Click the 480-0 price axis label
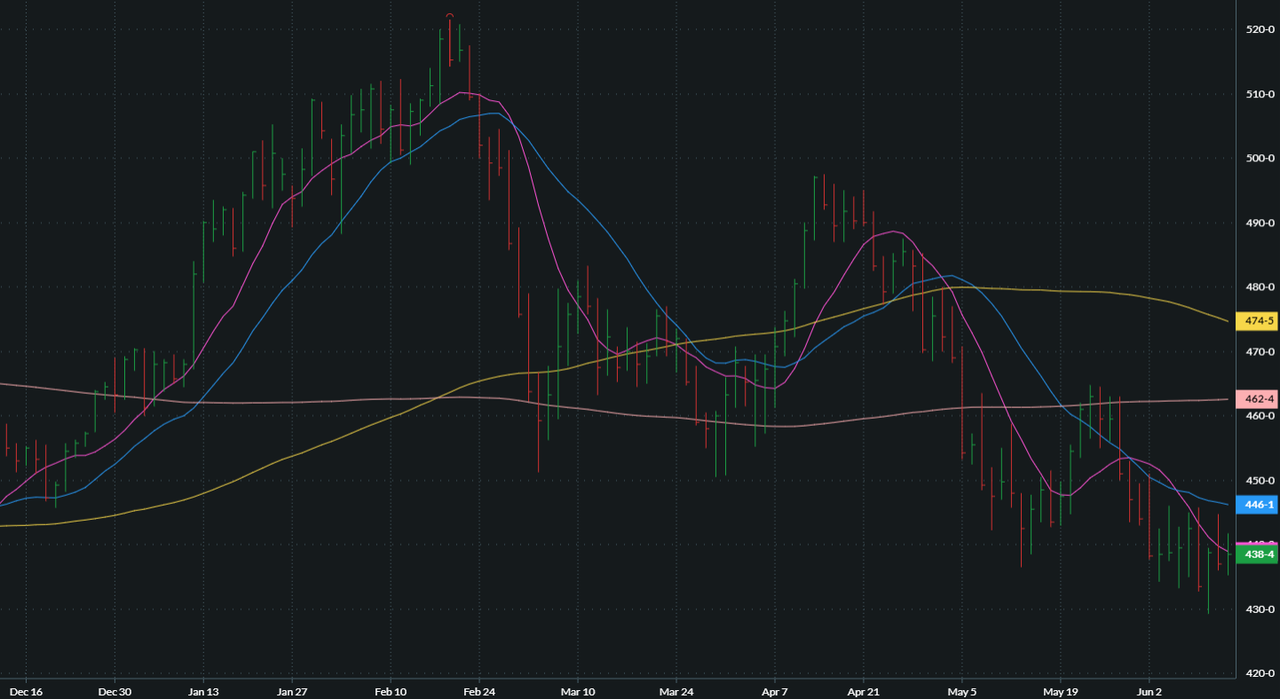 [x=1258, y=287]
